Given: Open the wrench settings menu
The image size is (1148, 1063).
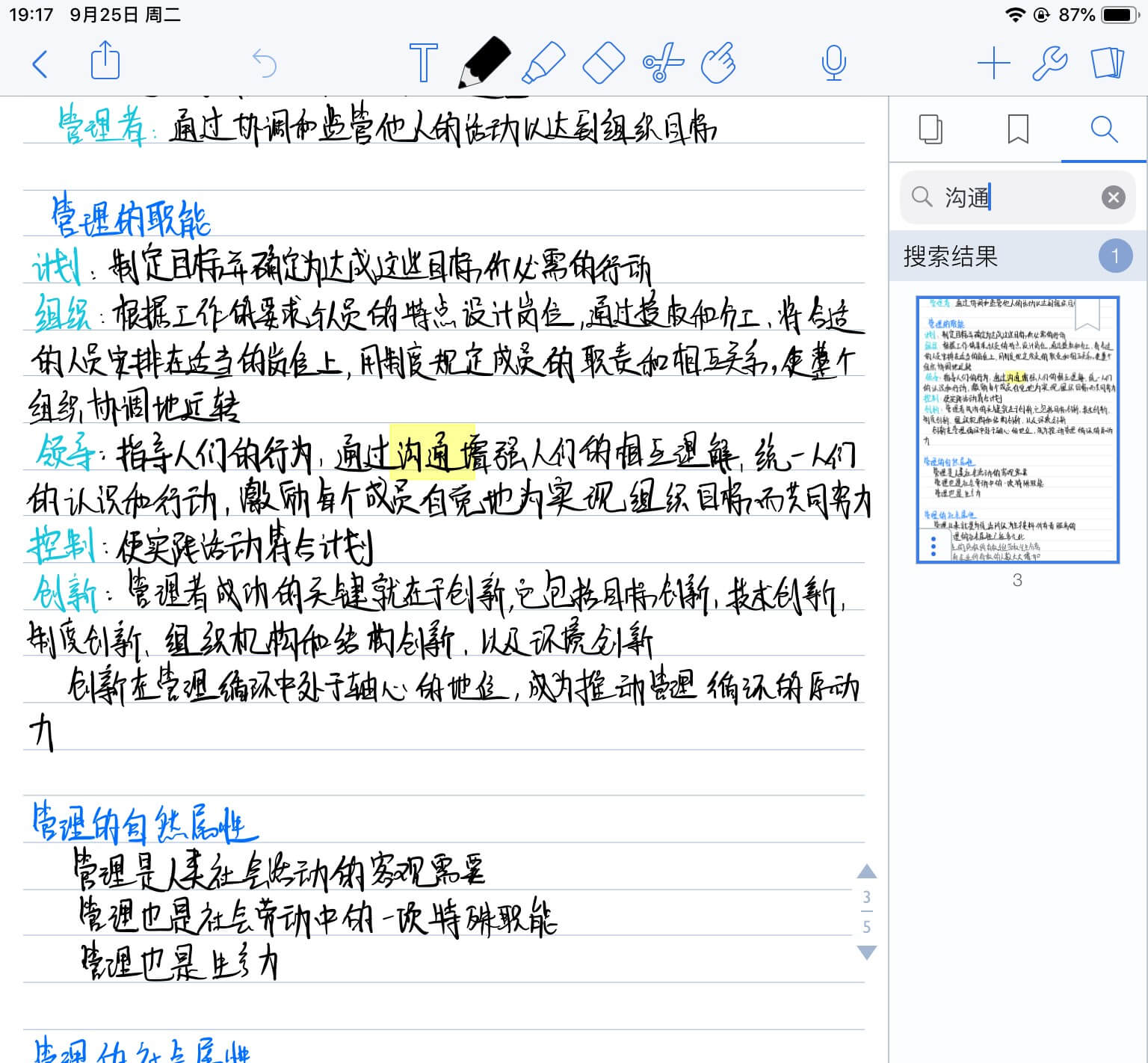Looking at the screenshot, I should coord(1049,64).
